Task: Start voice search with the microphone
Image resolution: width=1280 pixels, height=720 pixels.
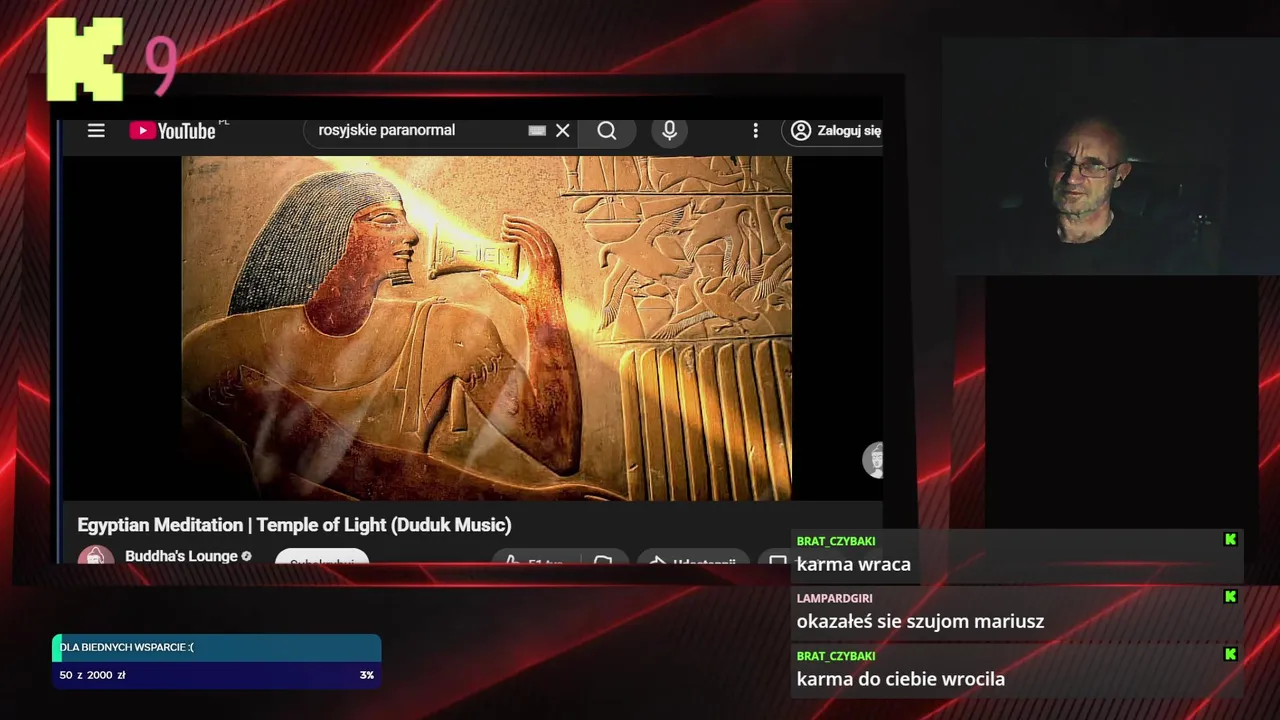Action: (670, 130)
